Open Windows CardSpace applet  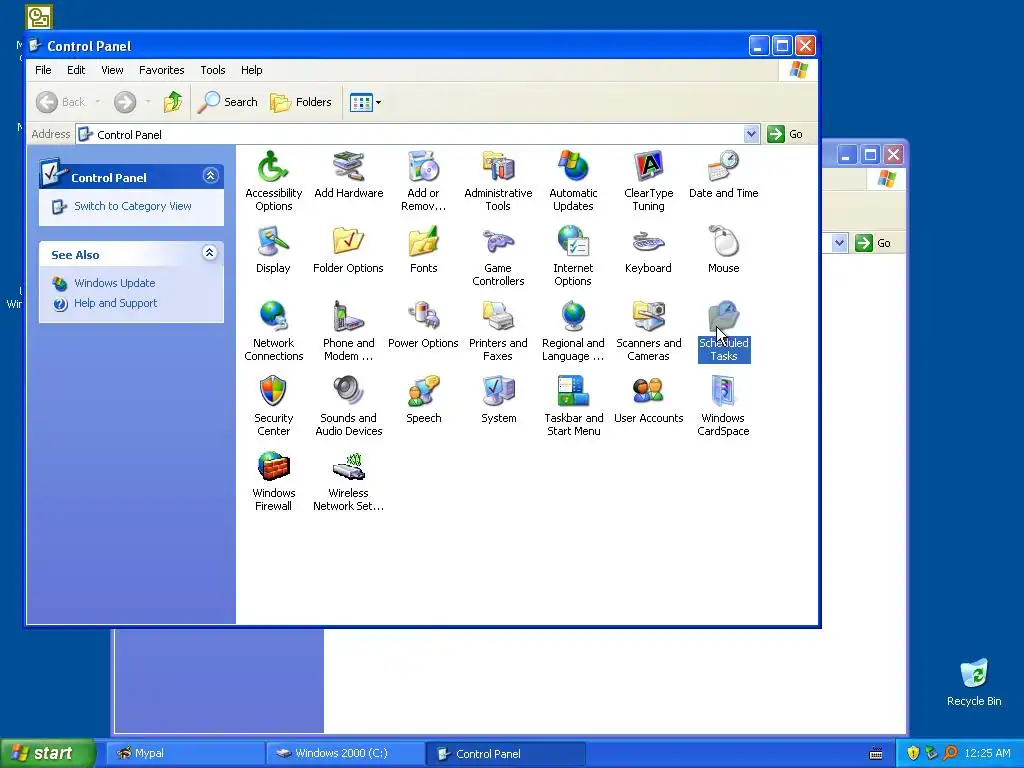723,406
